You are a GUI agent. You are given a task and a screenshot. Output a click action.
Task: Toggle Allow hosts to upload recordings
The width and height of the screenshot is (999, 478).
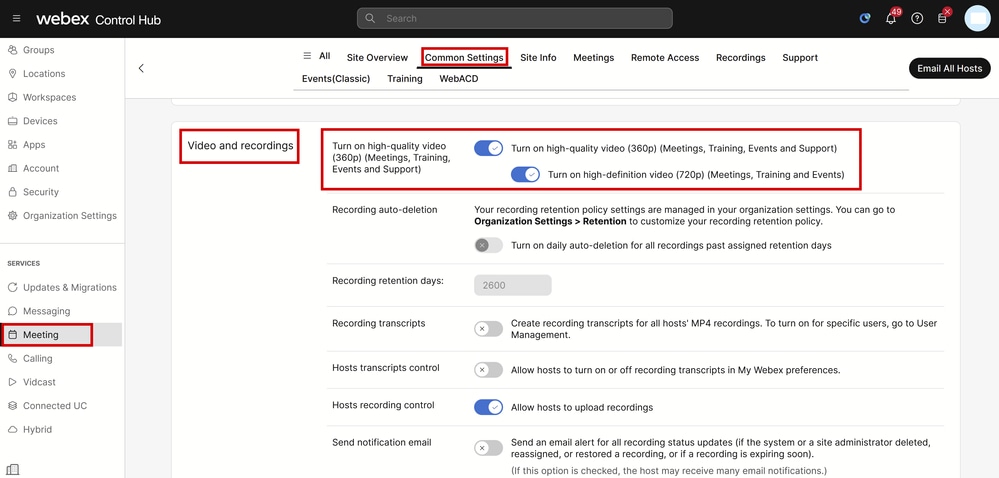pos(489,407)
